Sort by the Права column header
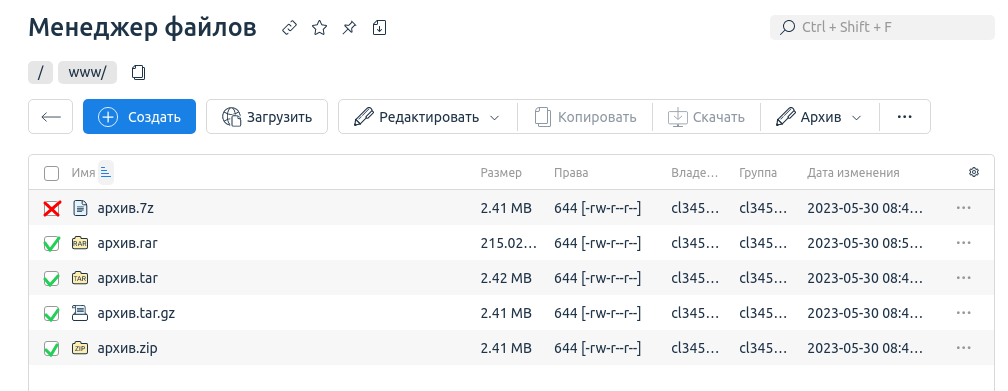The width and height of the screenshot is (1008, 391). click(x=571, y=172)
